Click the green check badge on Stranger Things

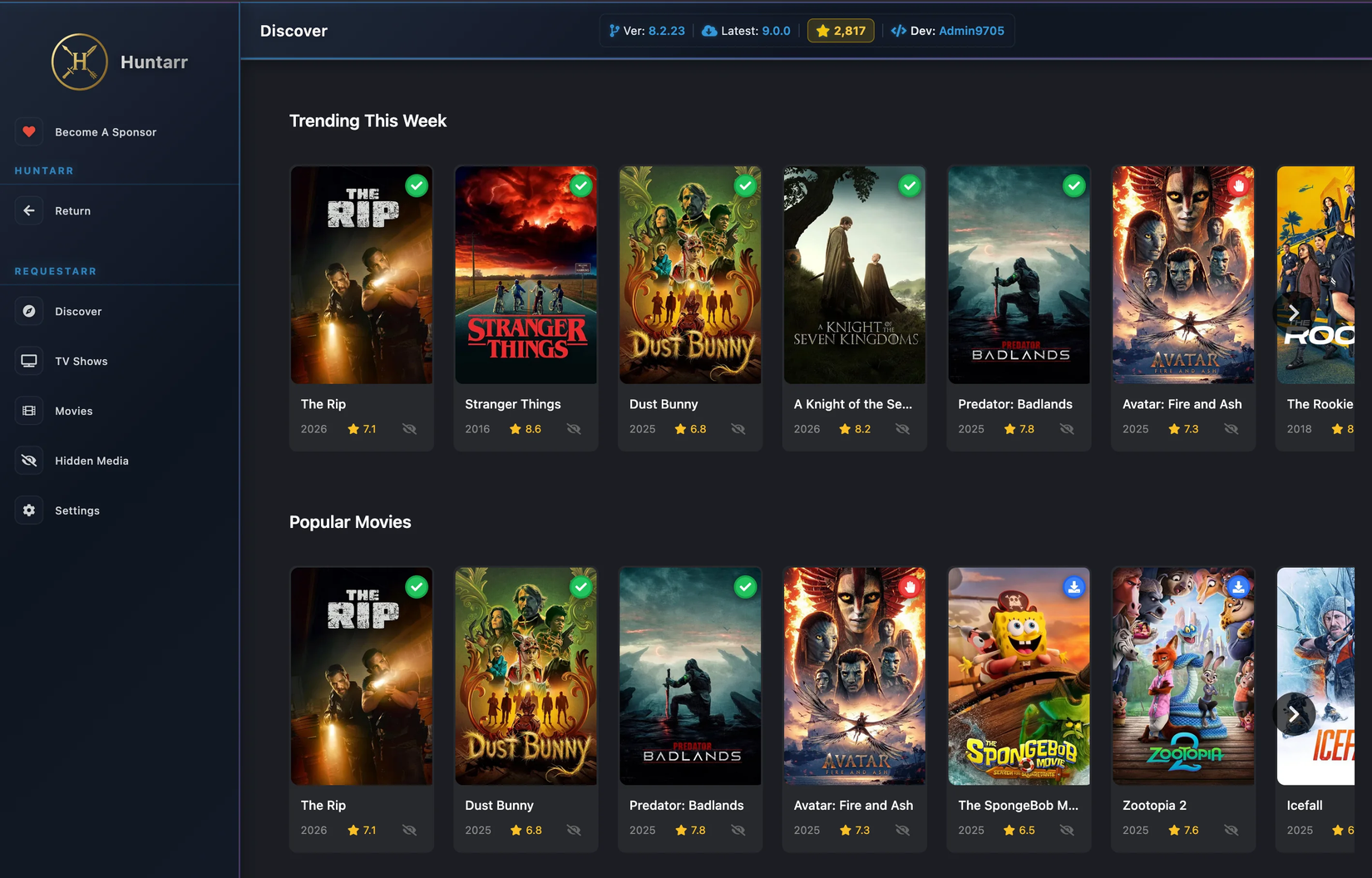tap(581, 185)
